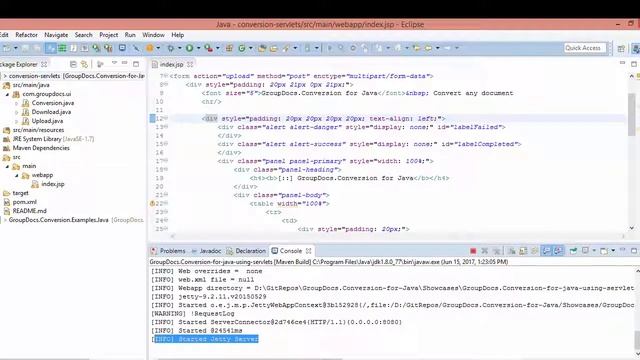
Task: Click the Open Task yellow folder icon
Action: [x=273, y=48]
